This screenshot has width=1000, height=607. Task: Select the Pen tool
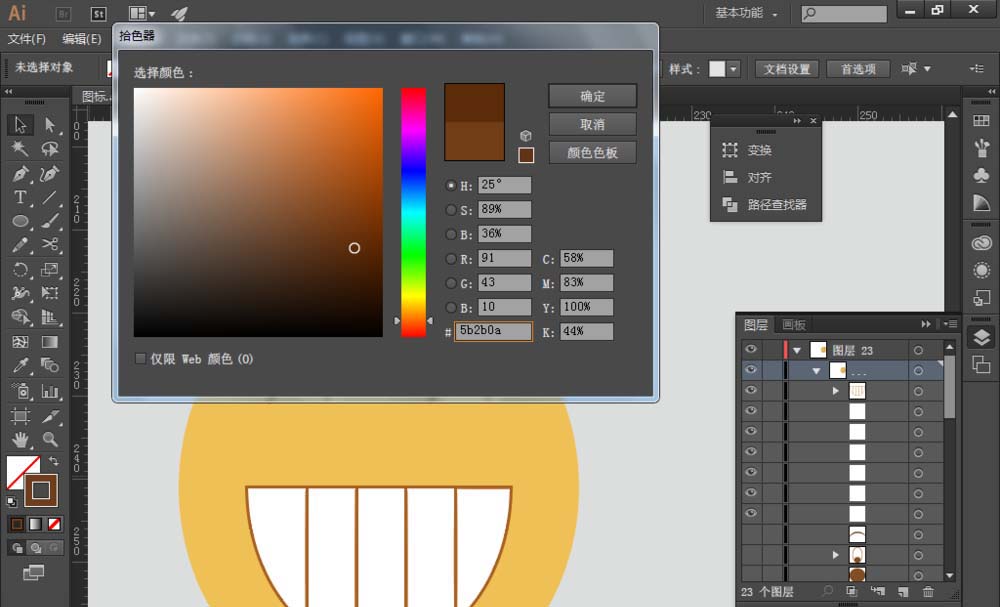coord(20,173)
